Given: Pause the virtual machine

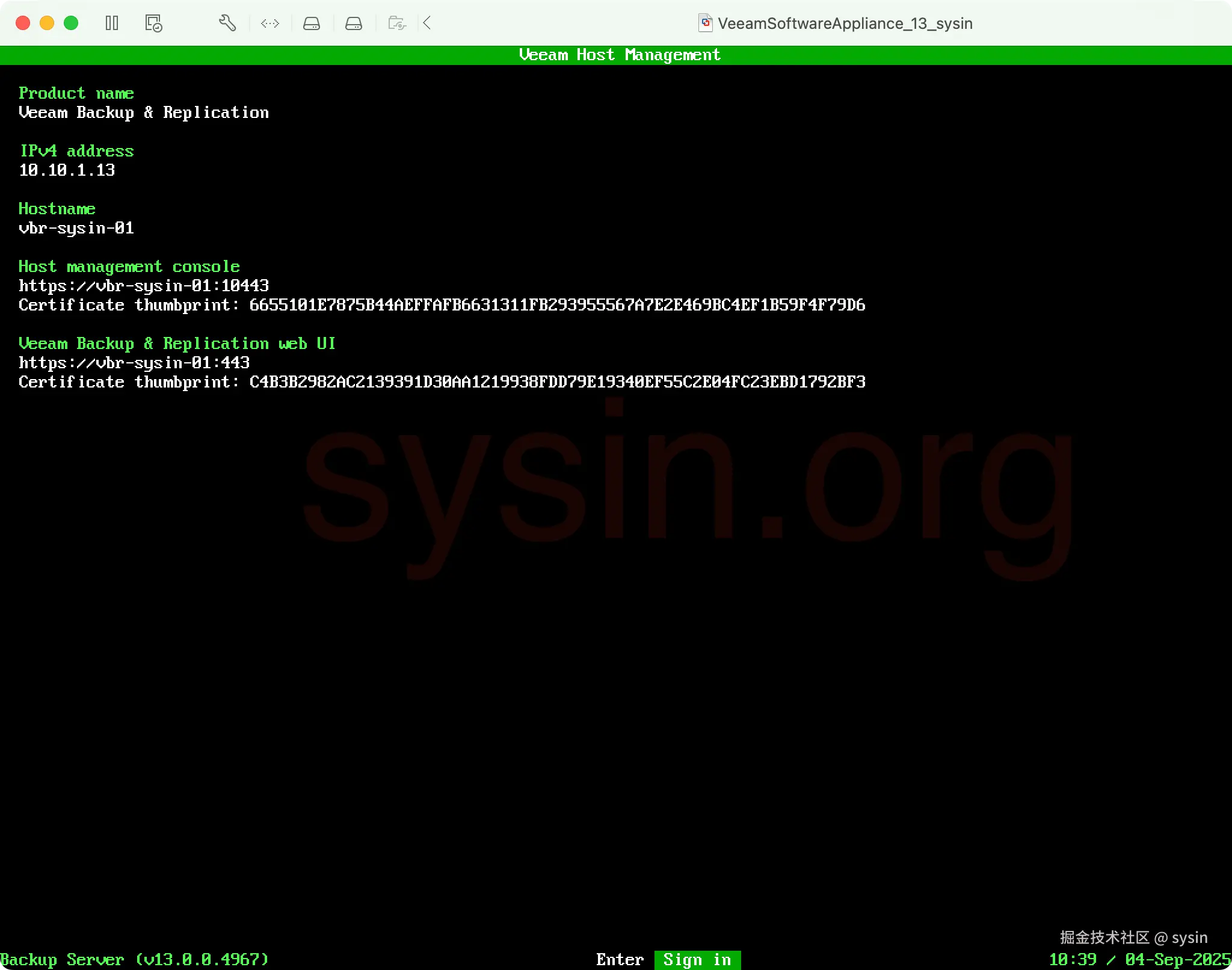Looking at the screenshot, I should point(112,23).
